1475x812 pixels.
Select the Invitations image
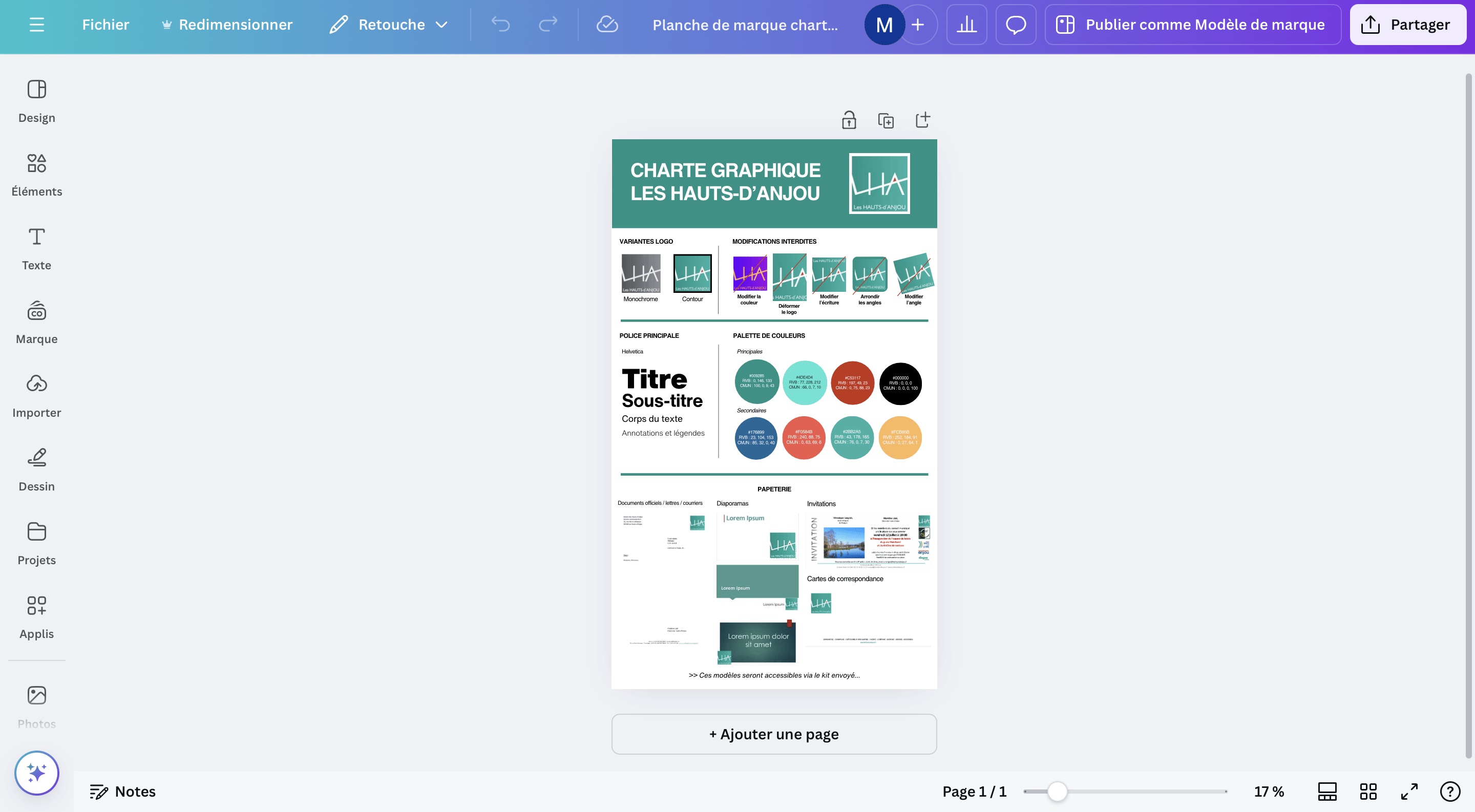tap(868, 541)
